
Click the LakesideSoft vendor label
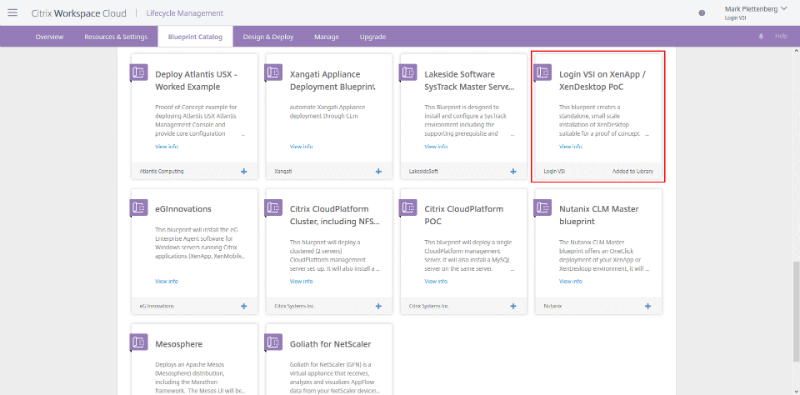tap(423, 171)
